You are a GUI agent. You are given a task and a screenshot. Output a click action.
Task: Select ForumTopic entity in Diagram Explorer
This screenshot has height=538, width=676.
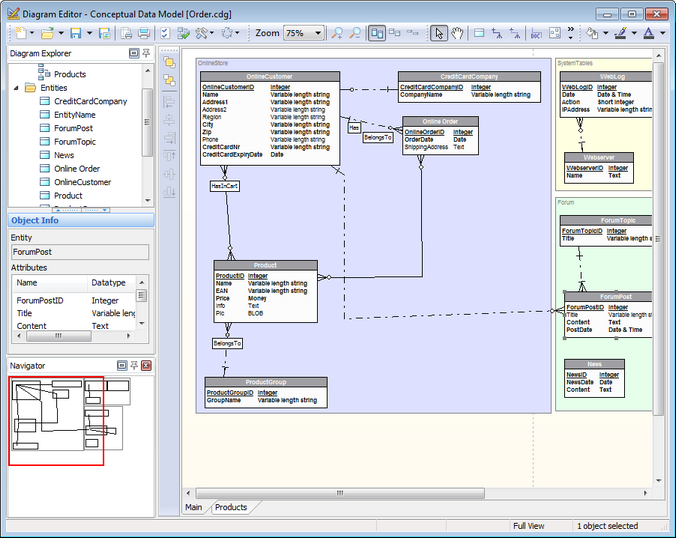pyautogui.click(x=74, y=142)
